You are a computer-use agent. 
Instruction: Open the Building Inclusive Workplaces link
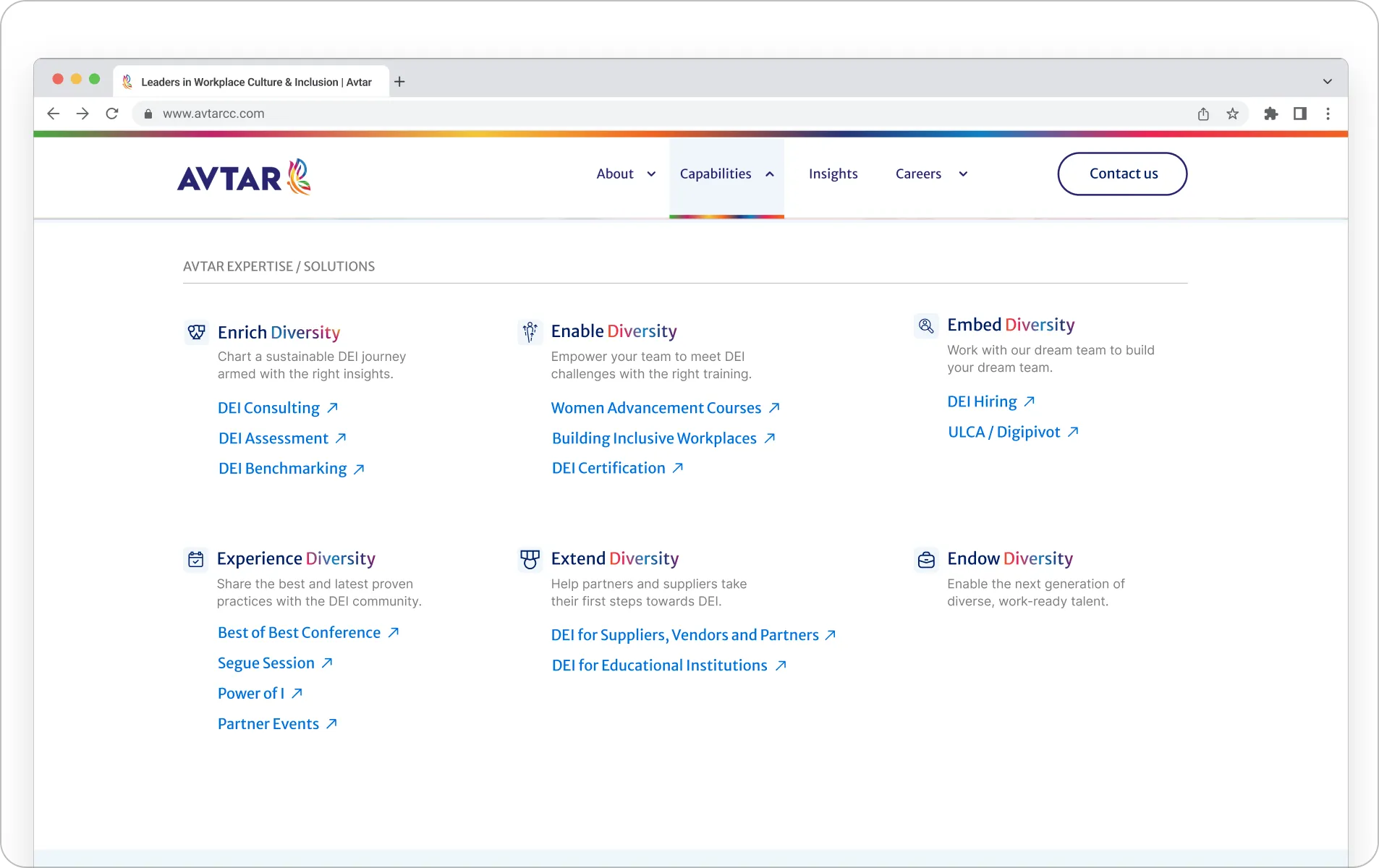[x=654, y=438]
